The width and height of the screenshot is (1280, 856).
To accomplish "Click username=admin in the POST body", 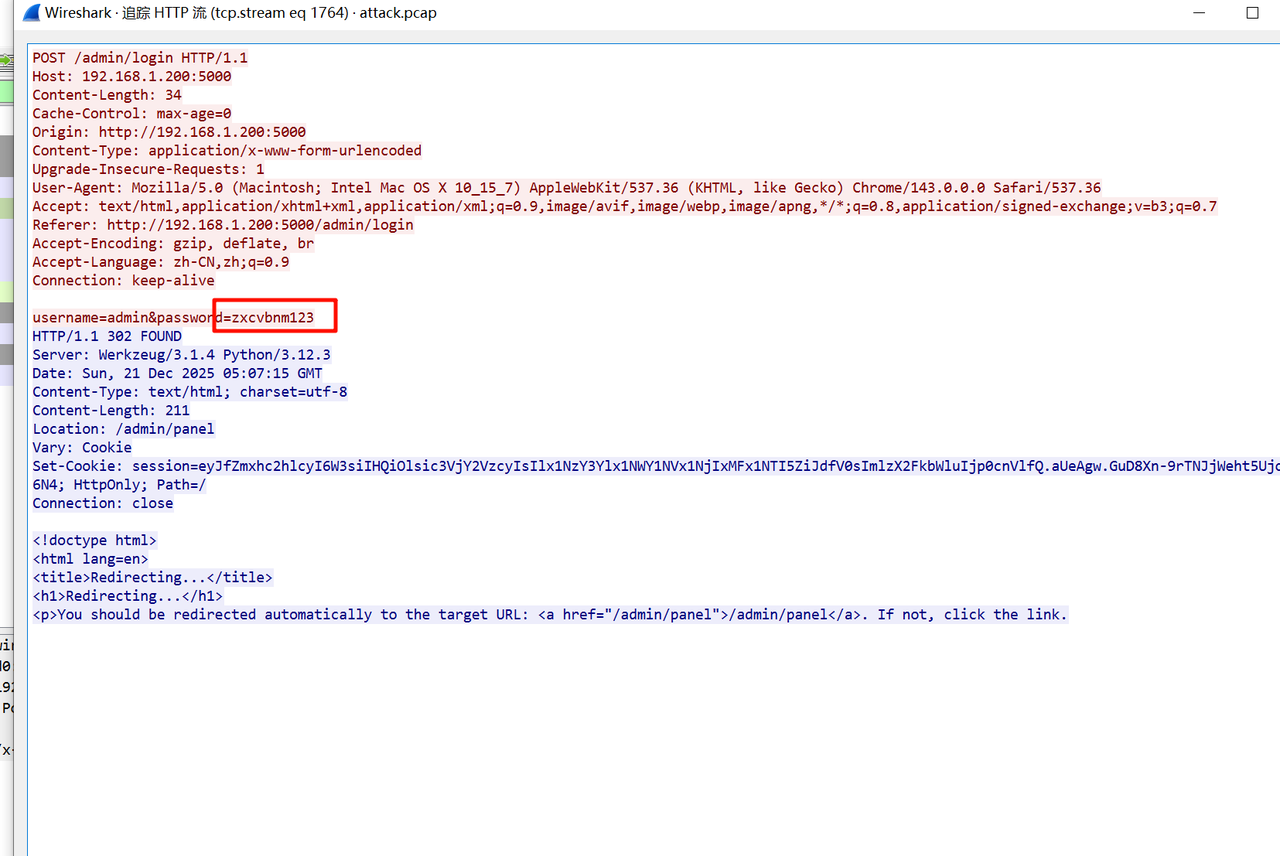I will pyautogui.click(x=89, y=318).
